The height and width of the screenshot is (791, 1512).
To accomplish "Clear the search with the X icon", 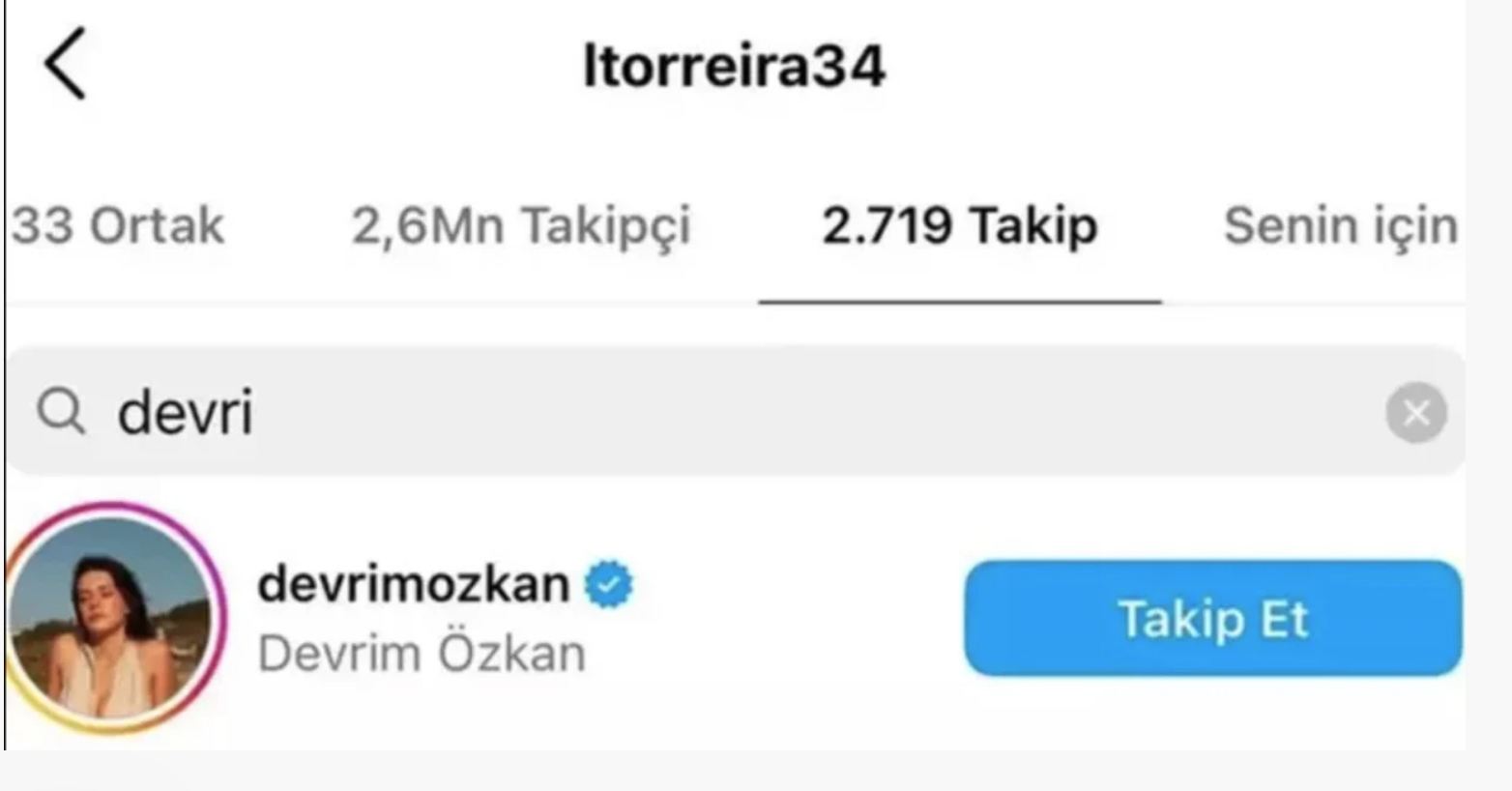I will point(1416,413).
